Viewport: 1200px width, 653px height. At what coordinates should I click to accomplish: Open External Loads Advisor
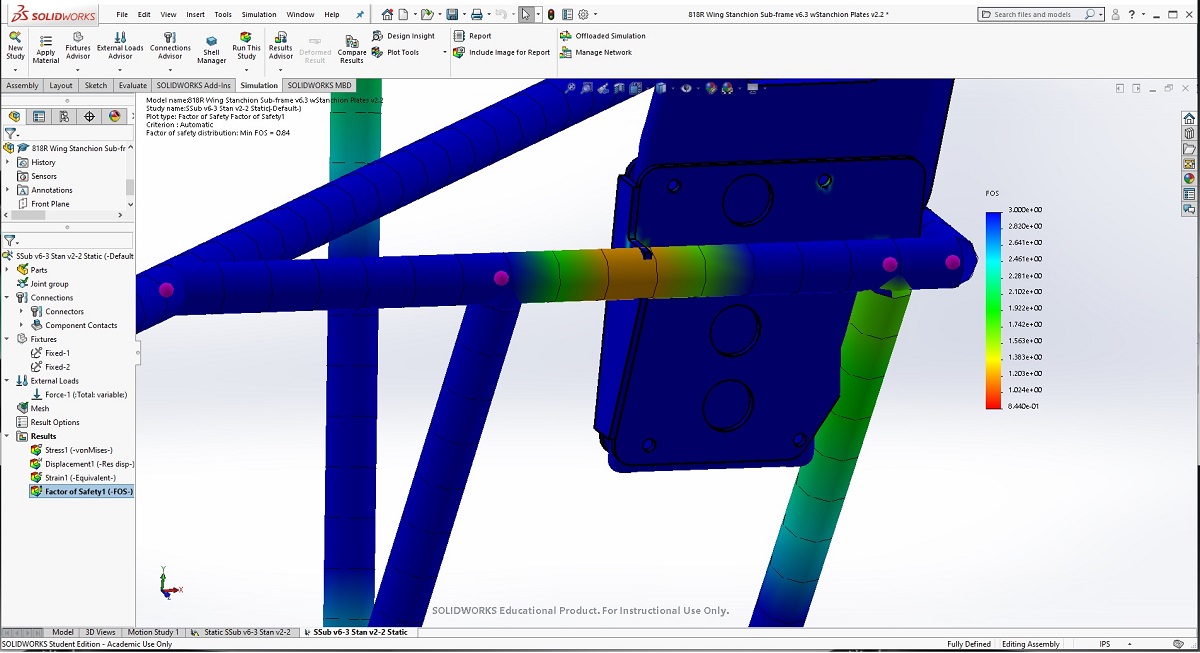click(x=120, y=45)
